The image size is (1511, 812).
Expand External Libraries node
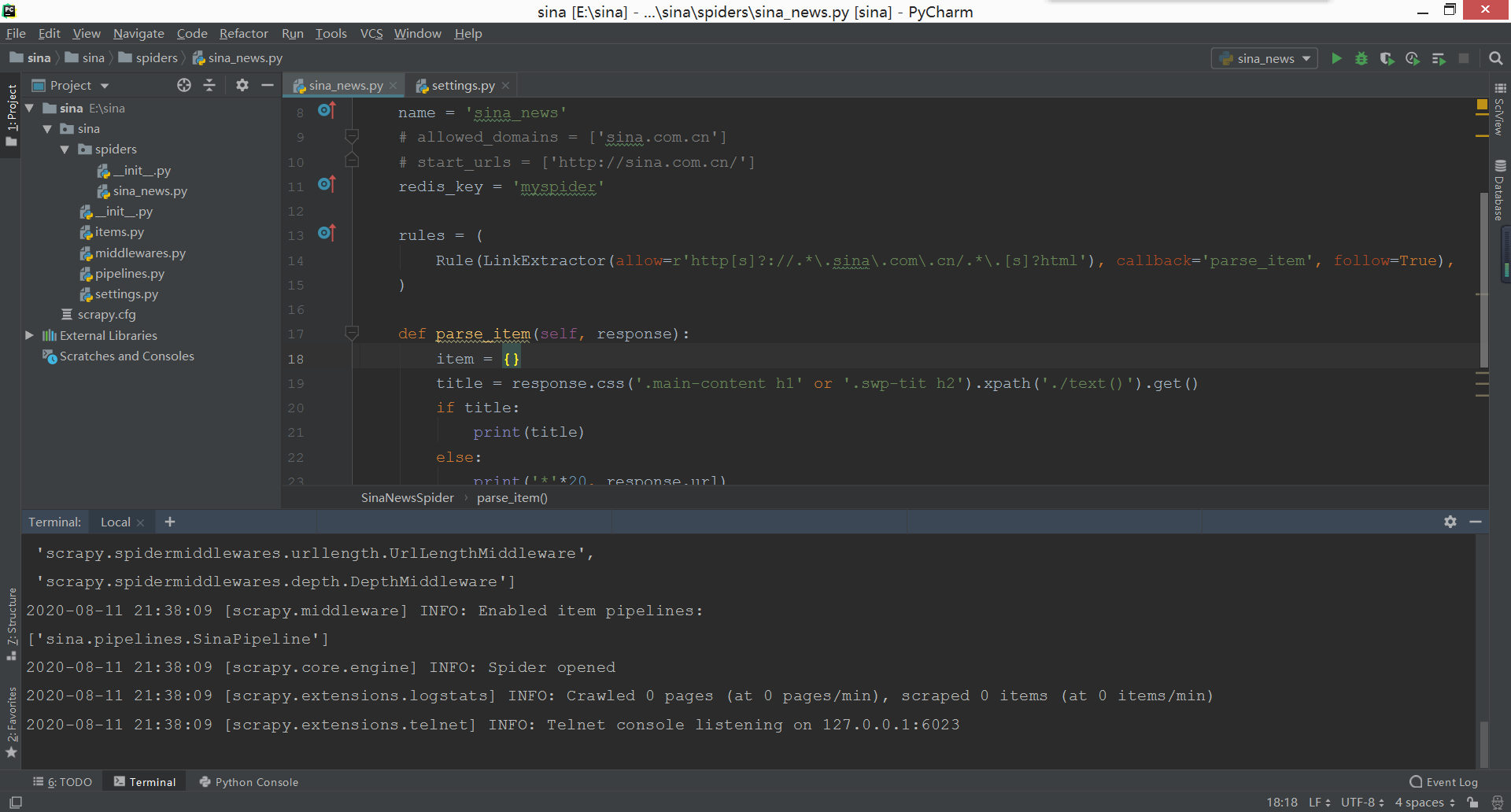pyautogui.click(x=29, y=335)
